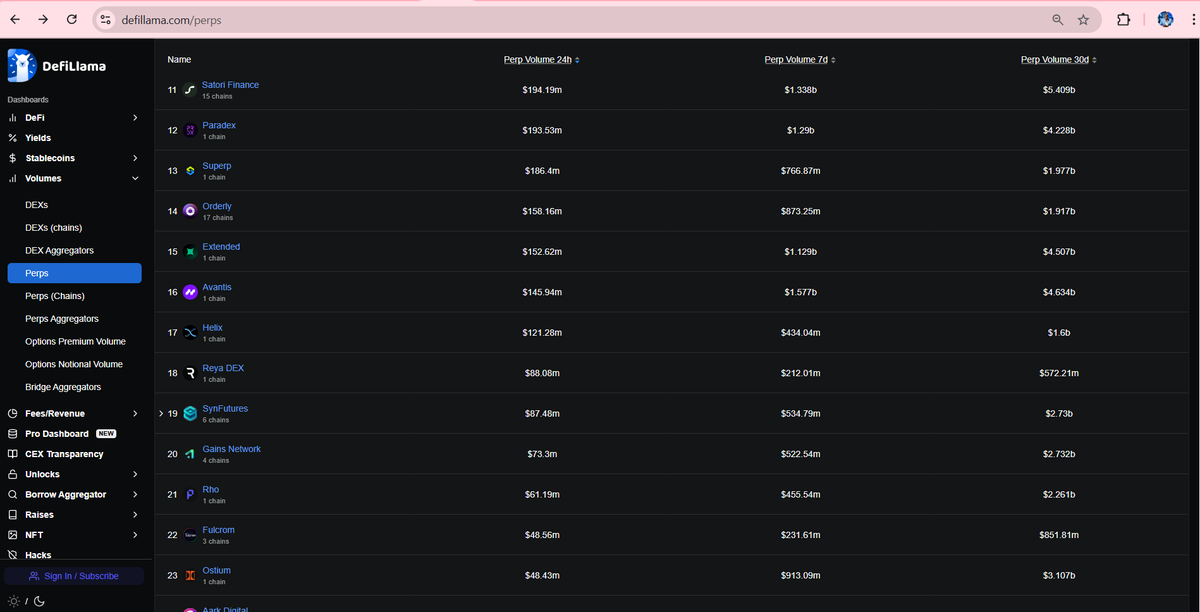Reload the page with the refresh icon
The height and width of the screenshot is (612, 1200).
[x=72, y=19]
